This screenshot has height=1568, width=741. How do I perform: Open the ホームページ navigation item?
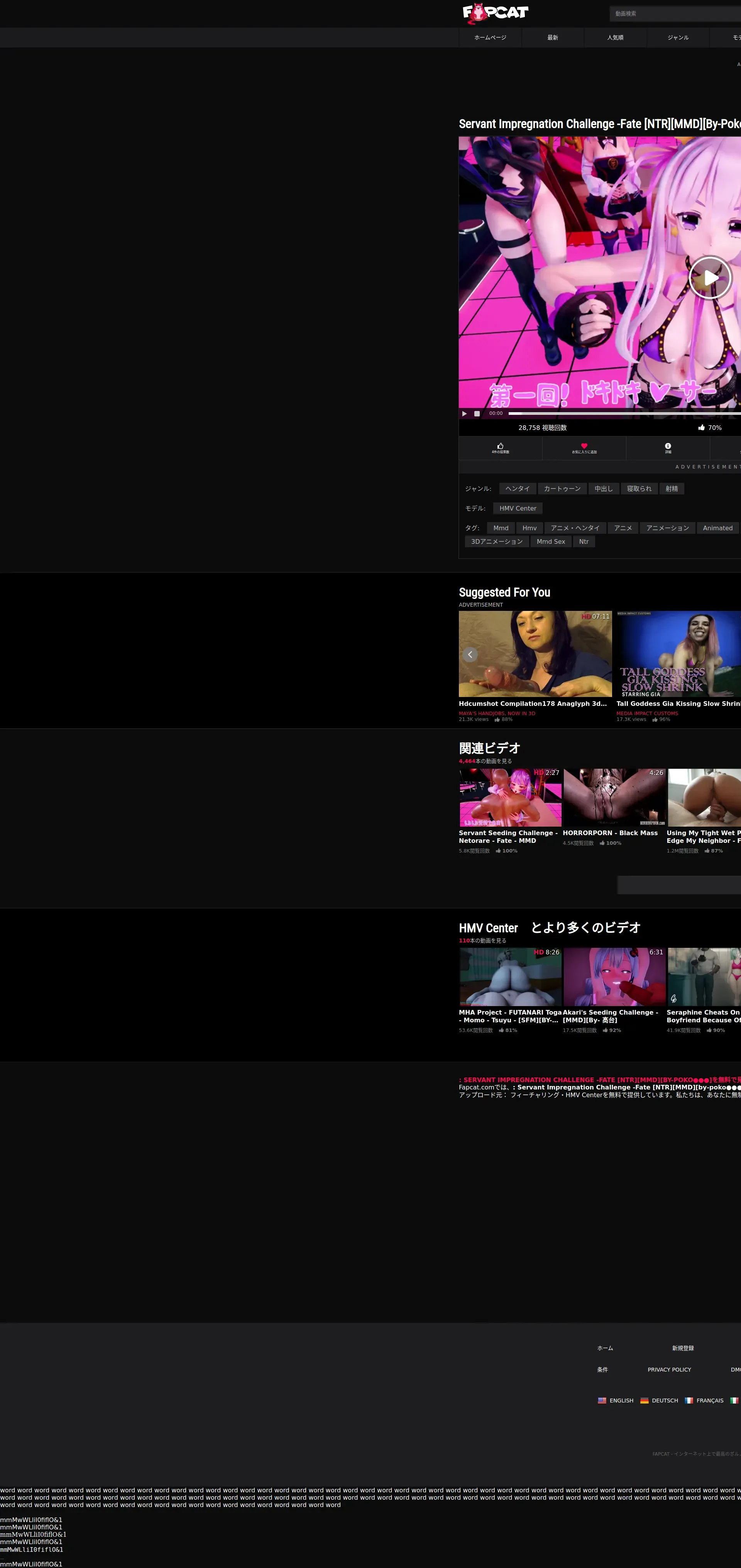(490, 38)
